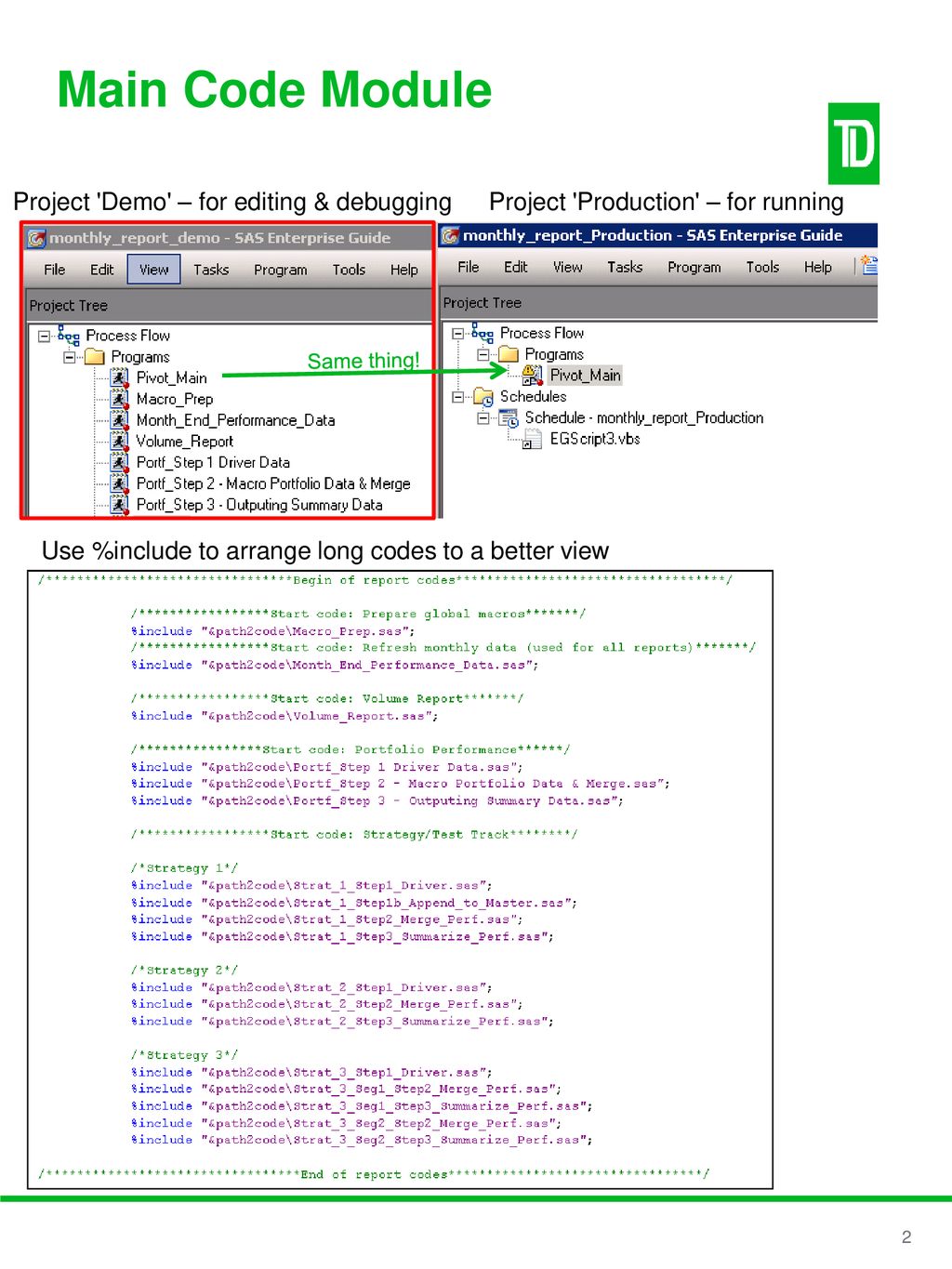The width and height of the screenshot is (952, 1269).
Task: Select Macro_Prep in demo project tree
Action: [x=175, y=399]
